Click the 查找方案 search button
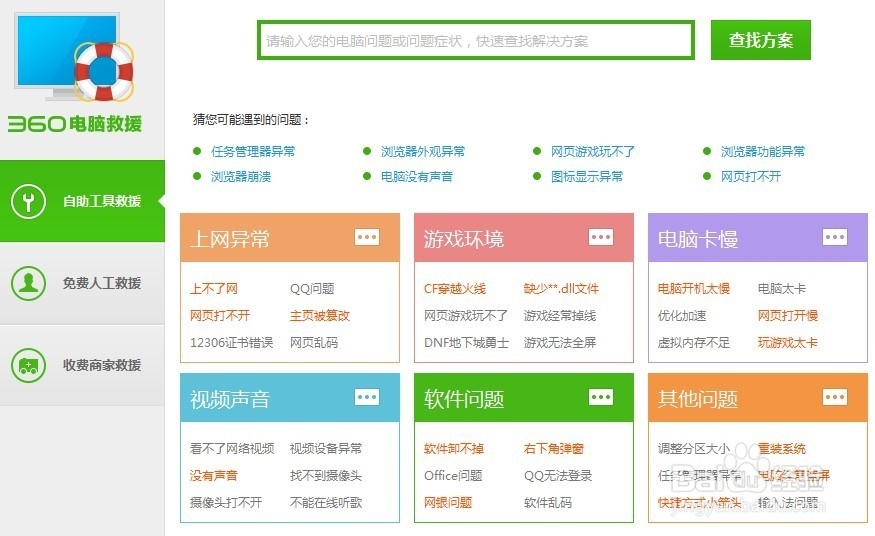Viewport: 875px width, 536px height. [x=761, y=40]
